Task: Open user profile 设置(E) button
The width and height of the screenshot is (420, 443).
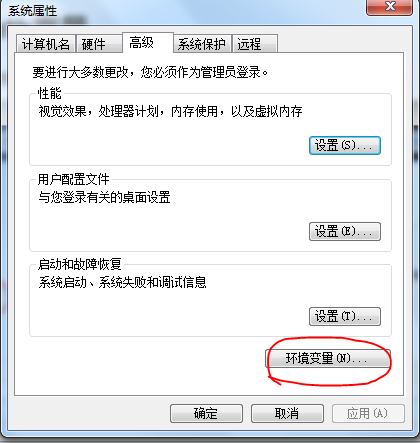Action: [x=345, y=231]
